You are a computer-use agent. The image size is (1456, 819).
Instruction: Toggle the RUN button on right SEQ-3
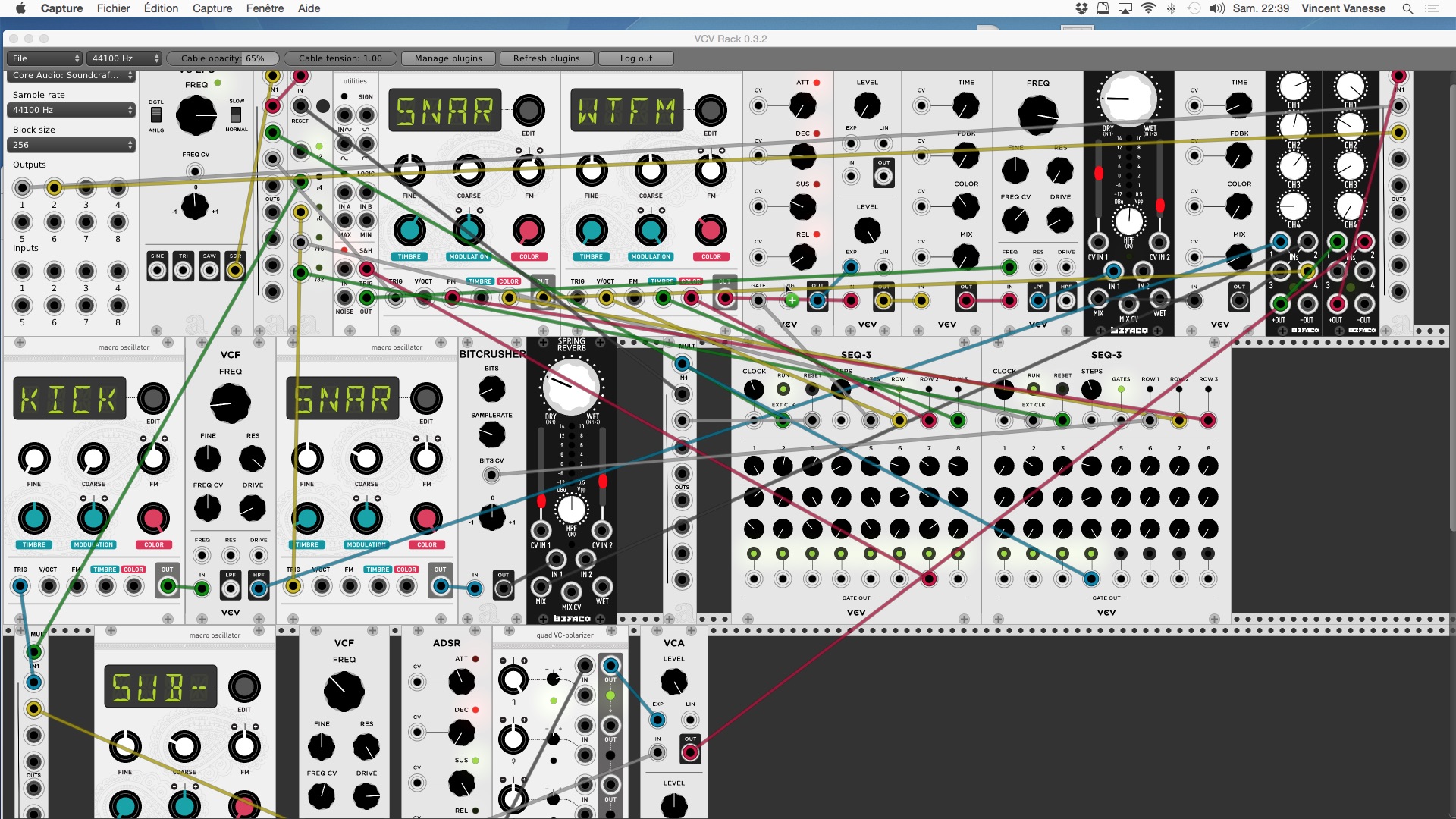[1034, 390]
